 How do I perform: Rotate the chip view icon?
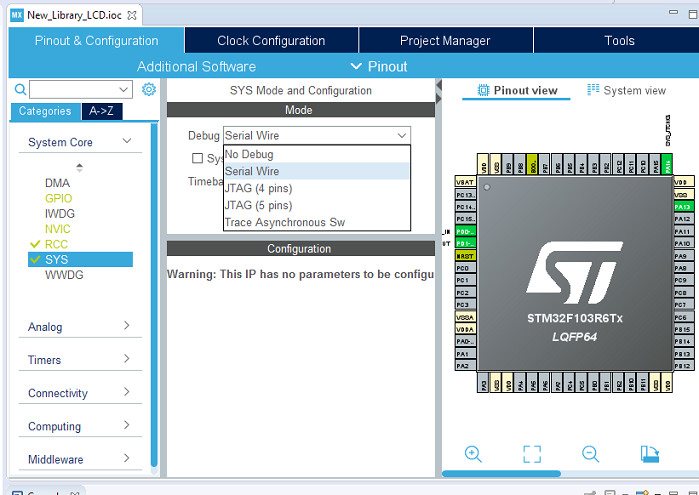pos(650,454)
